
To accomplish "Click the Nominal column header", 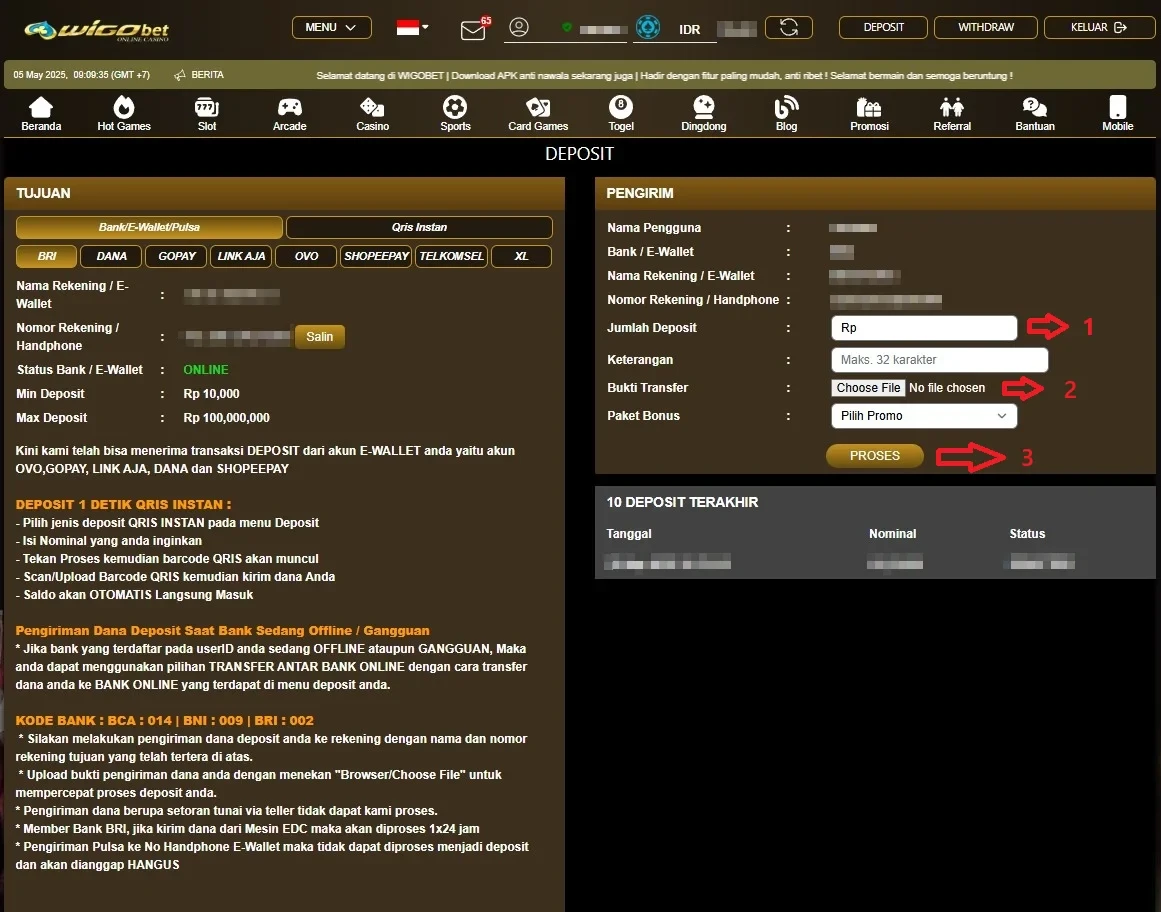I will click(892, 534).
